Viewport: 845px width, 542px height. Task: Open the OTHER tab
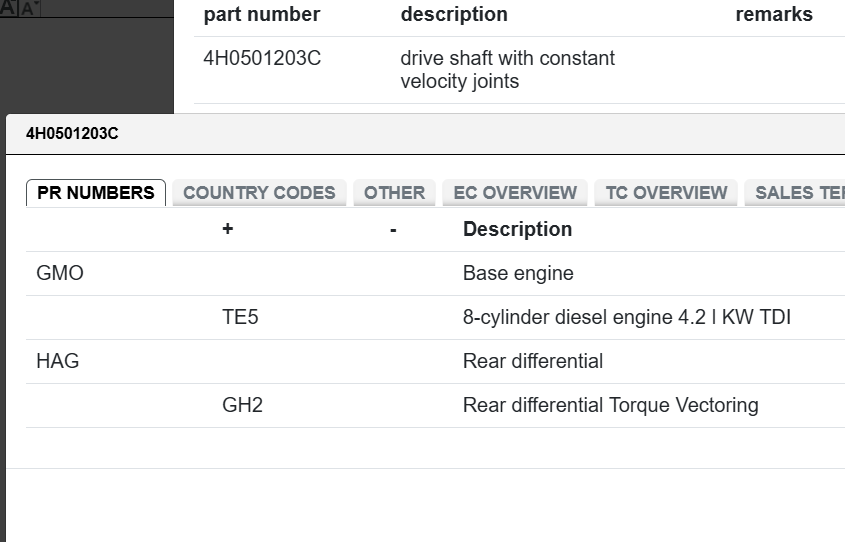click(394, 193)
